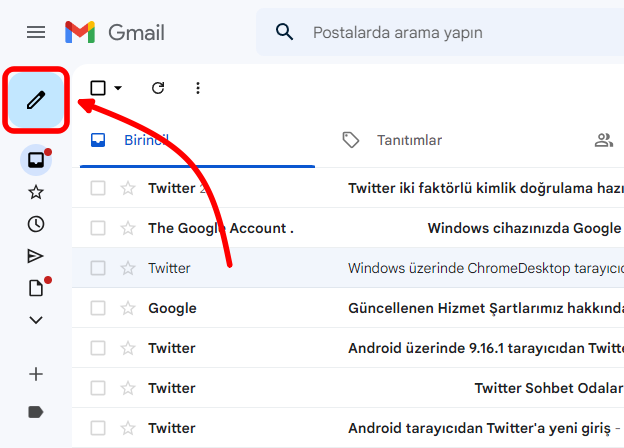The width and height of the screenshot is (624, 448).
Task: Check the Google Güncellenen Hizmet checkbox
Action: (x=98, y=308)
